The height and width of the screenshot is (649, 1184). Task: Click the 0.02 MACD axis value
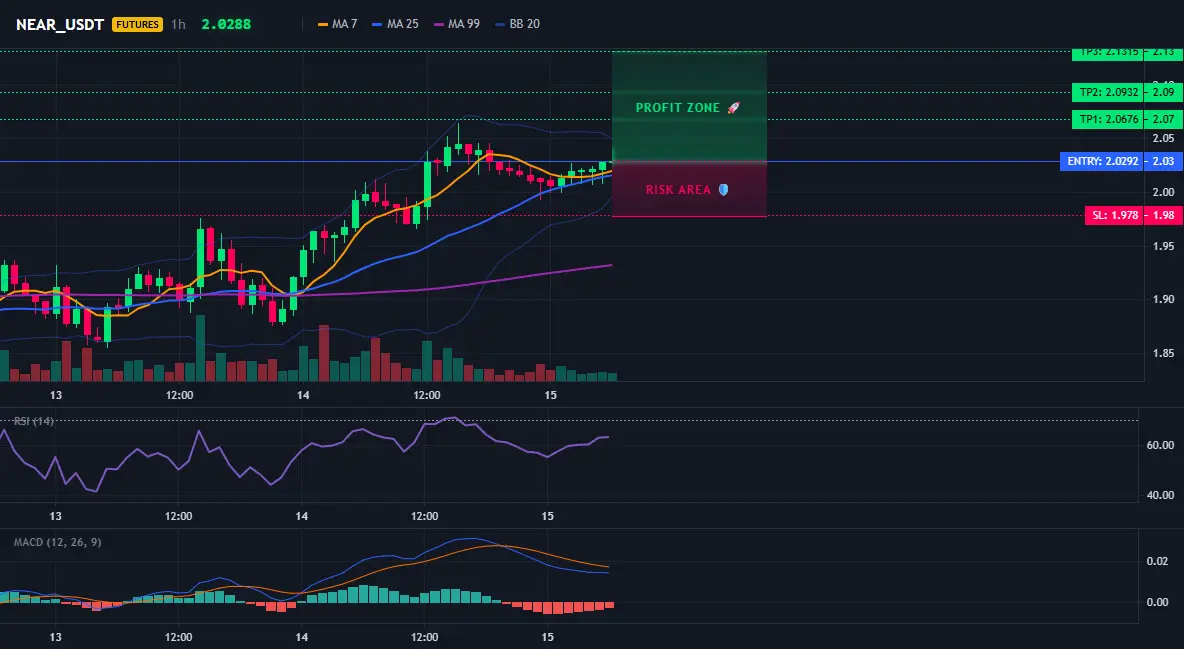(1158, 561)
